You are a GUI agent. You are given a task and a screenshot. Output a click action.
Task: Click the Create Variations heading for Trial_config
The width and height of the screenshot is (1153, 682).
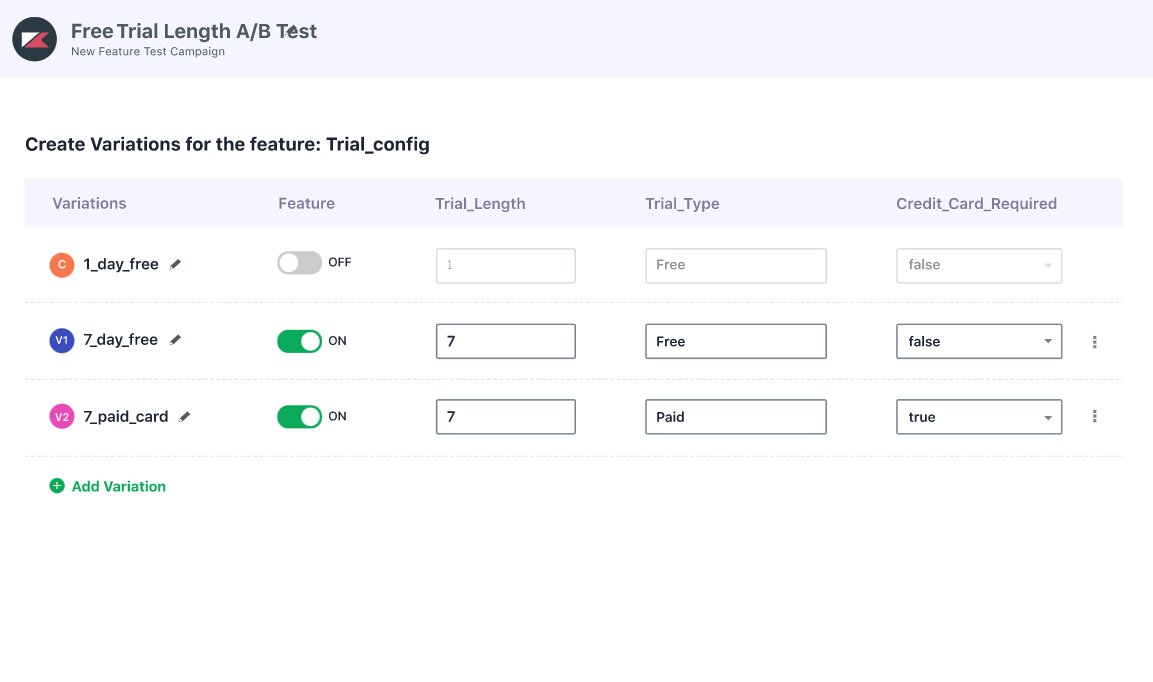coord(227,144)
